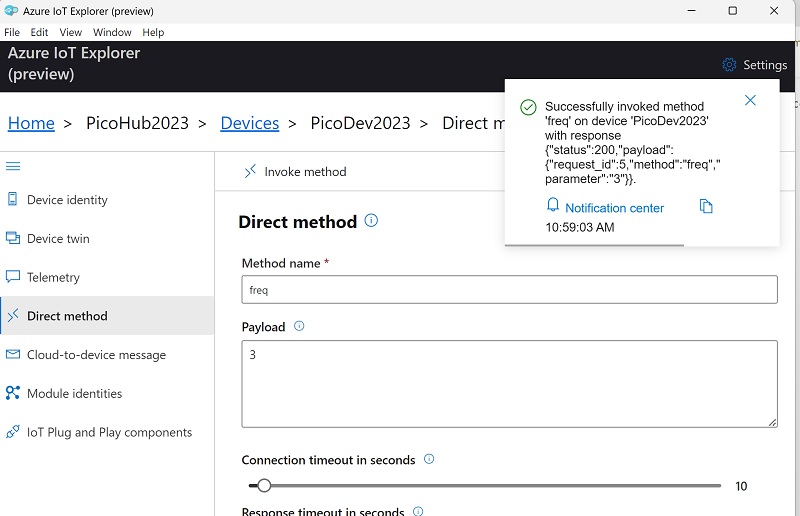Click the green success checkmark icon
Screen dimensions: 800x516
[x=528, y=107]
